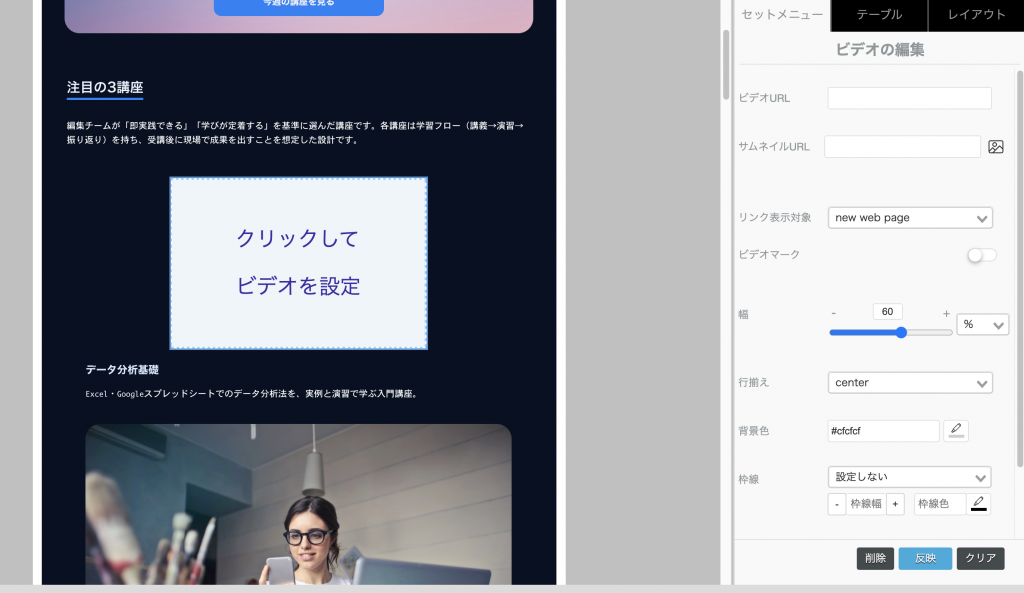Screen dimensions: 1024x593
Task: Click the plus to increase 幅 value
Action: tap(946, 312)
